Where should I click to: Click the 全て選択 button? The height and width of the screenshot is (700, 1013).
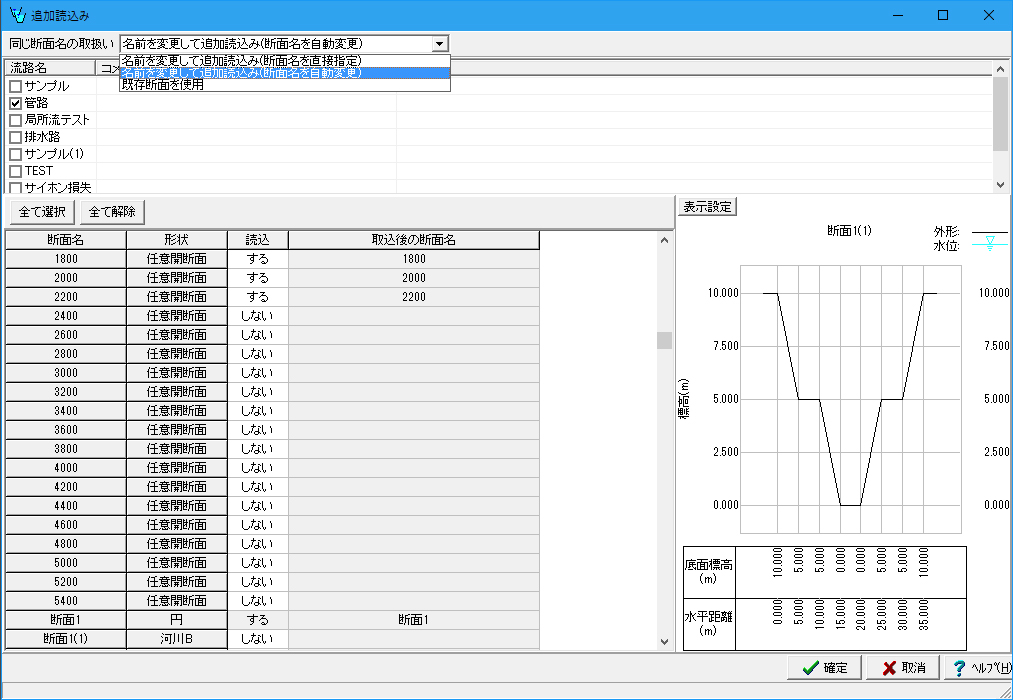click(42, 212)
